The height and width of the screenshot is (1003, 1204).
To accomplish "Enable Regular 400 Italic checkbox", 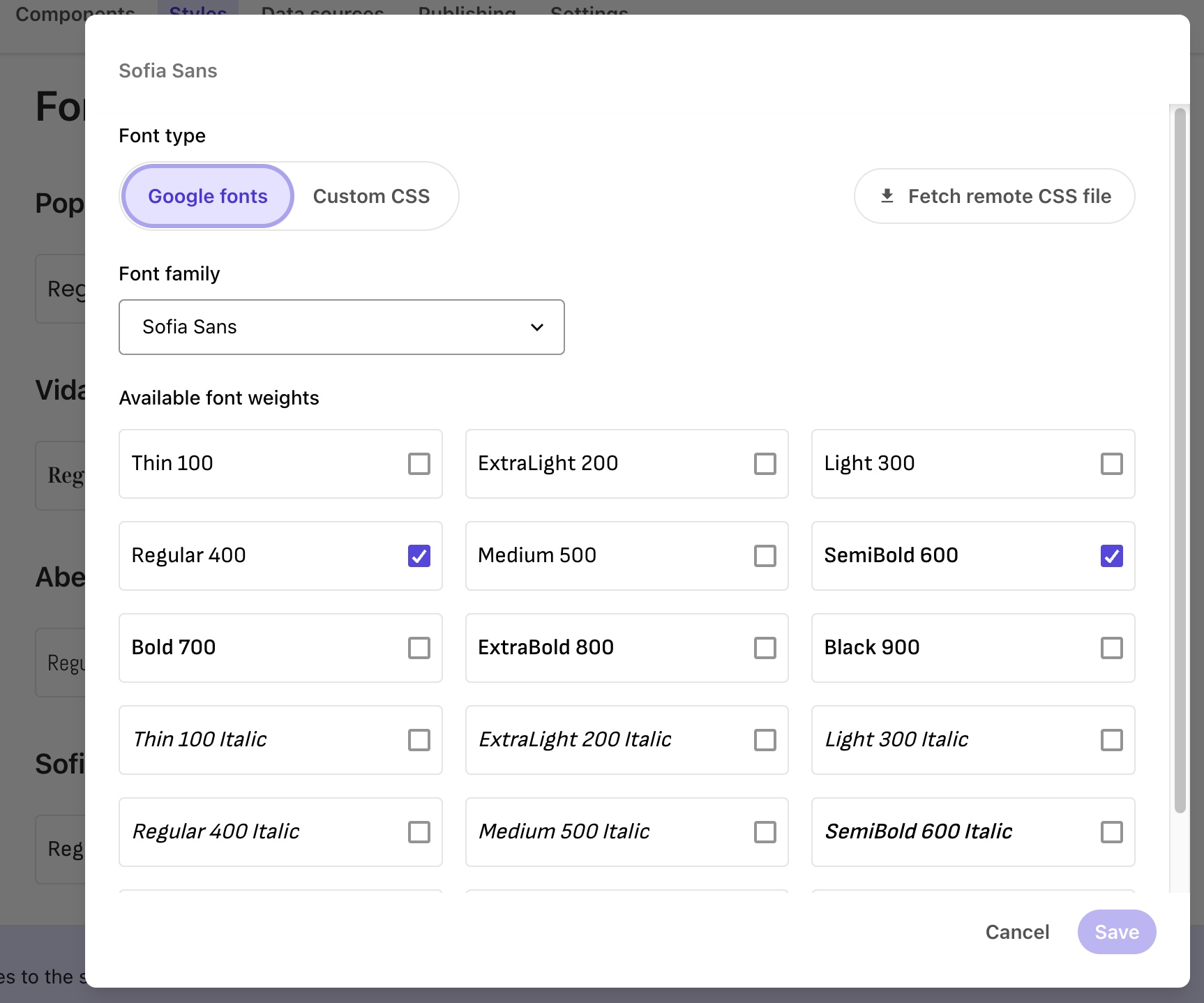I will [419, 832].
